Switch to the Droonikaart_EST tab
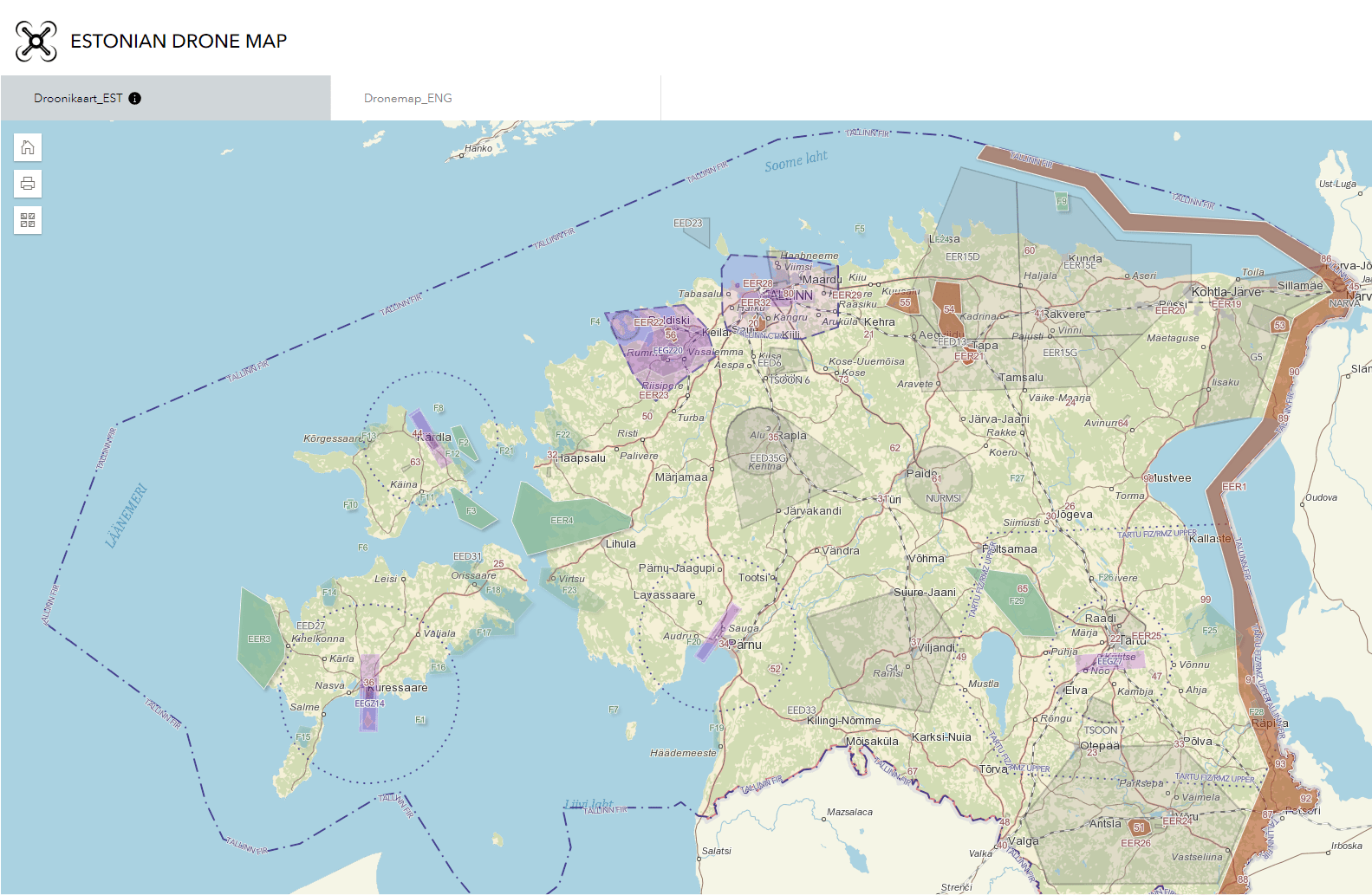This screenshot has width=1372, height=895. click(x=166, y=98)
